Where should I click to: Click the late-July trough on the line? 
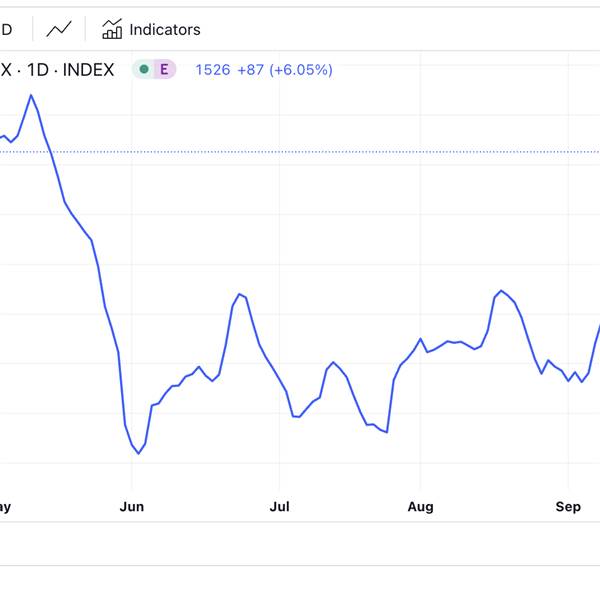coord(387,432)
